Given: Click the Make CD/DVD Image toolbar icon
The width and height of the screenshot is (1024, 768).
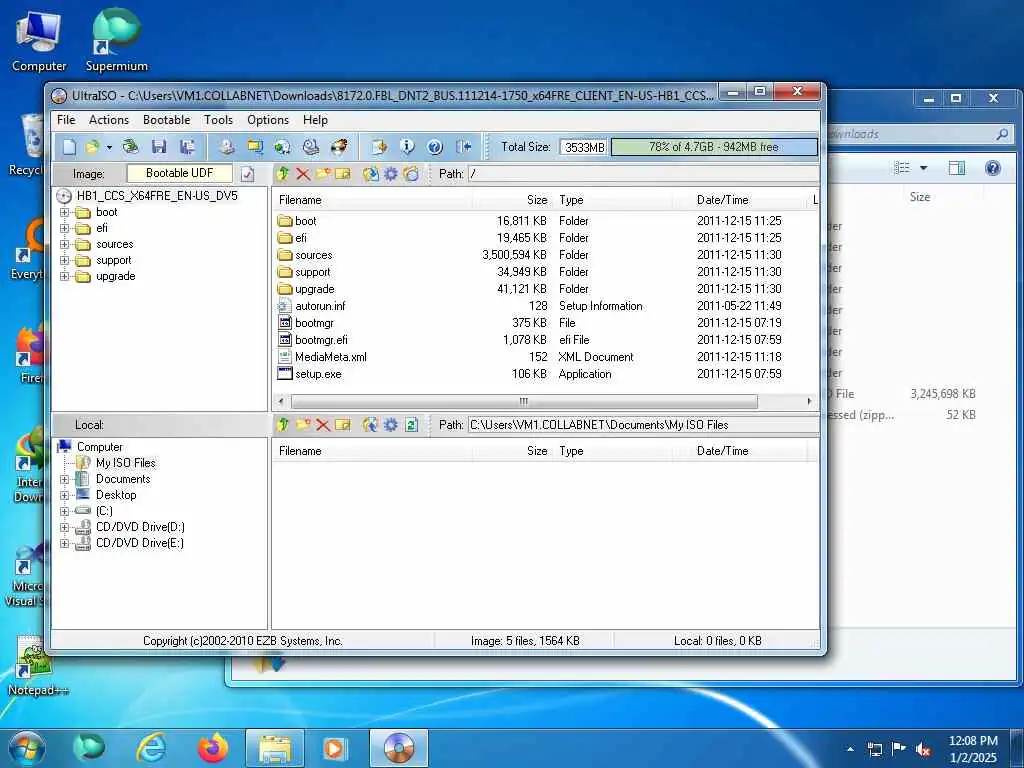Looking at the screenshot, I should point(227,147).
